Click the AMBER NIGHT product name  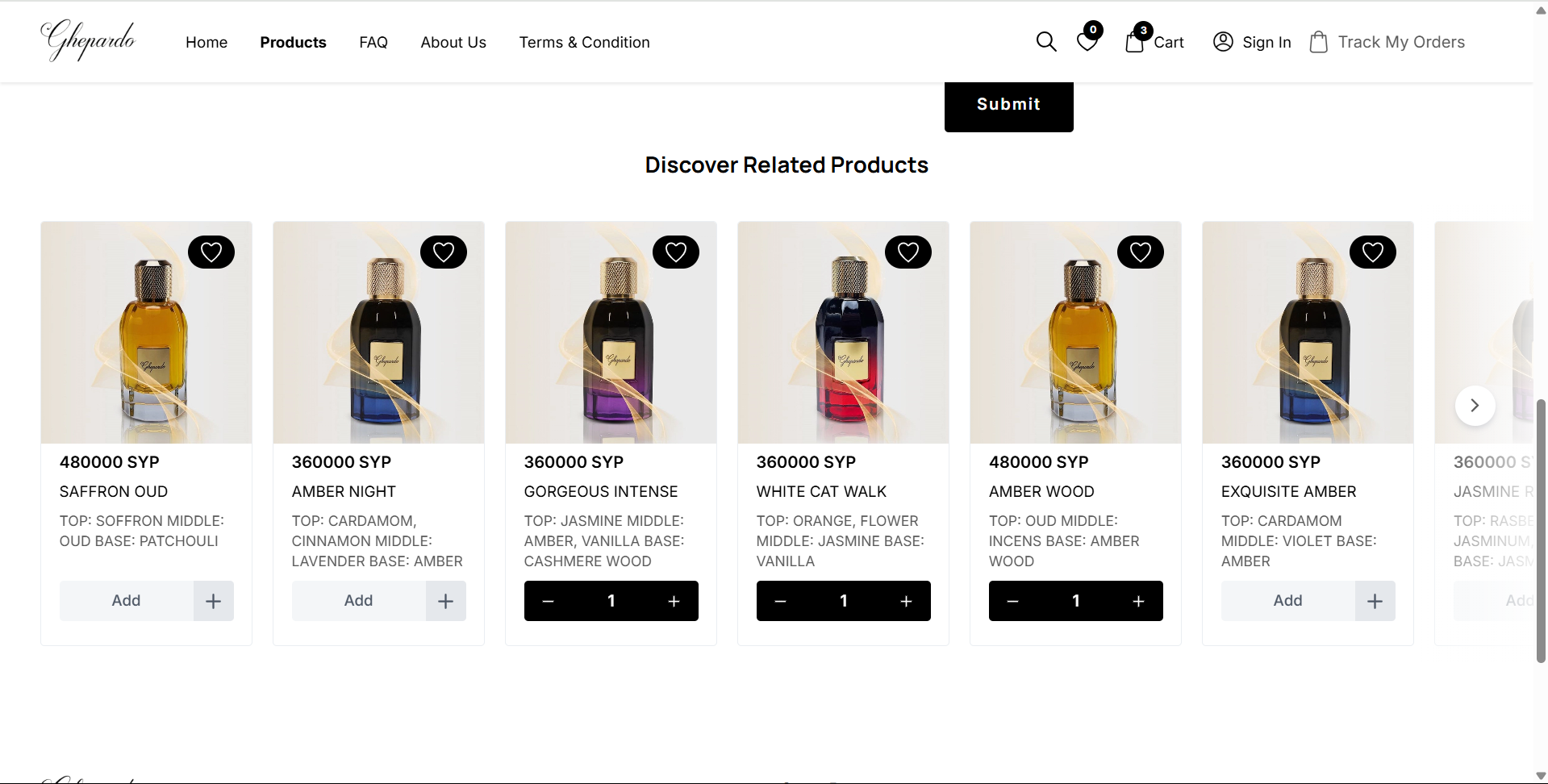click(344, 491)
